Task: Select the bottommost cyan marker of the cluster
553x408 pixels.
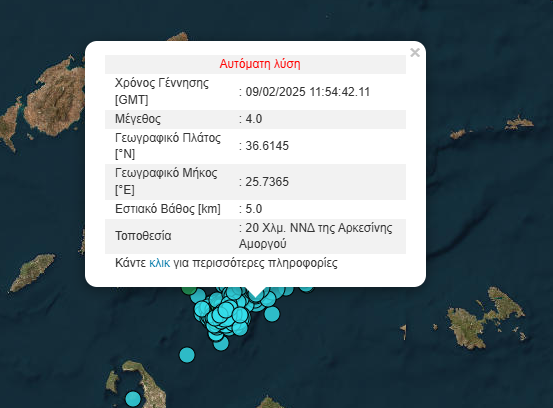Action: (x=221, y=343)
